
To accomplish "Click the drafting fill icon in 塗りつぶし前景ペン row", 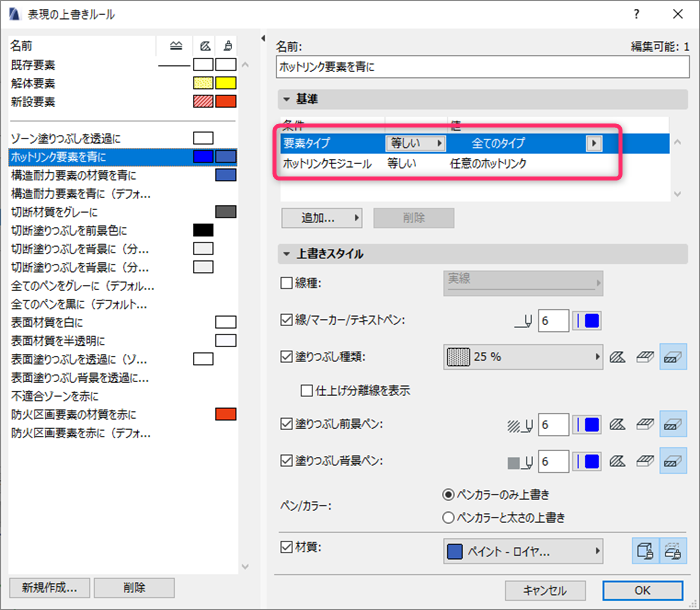I will [x=645, y=424].
